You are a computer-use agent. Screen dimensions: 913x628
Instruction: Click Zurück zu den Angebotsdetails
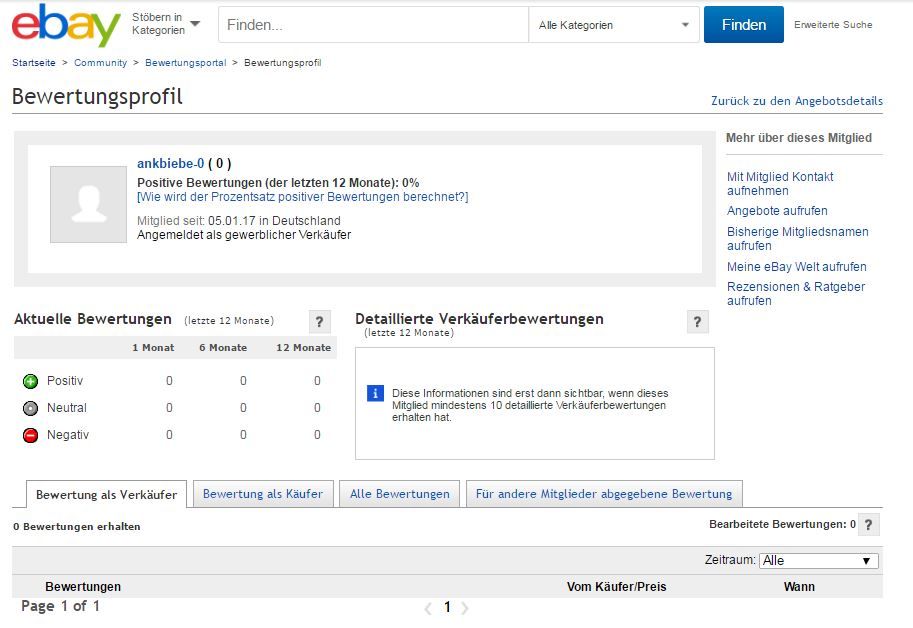tap(794, 101)
